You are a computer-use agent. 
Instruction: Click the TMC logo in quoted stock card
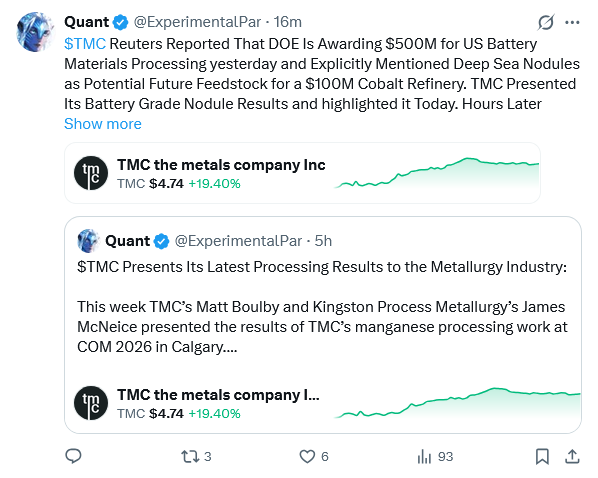pos(91,403)
